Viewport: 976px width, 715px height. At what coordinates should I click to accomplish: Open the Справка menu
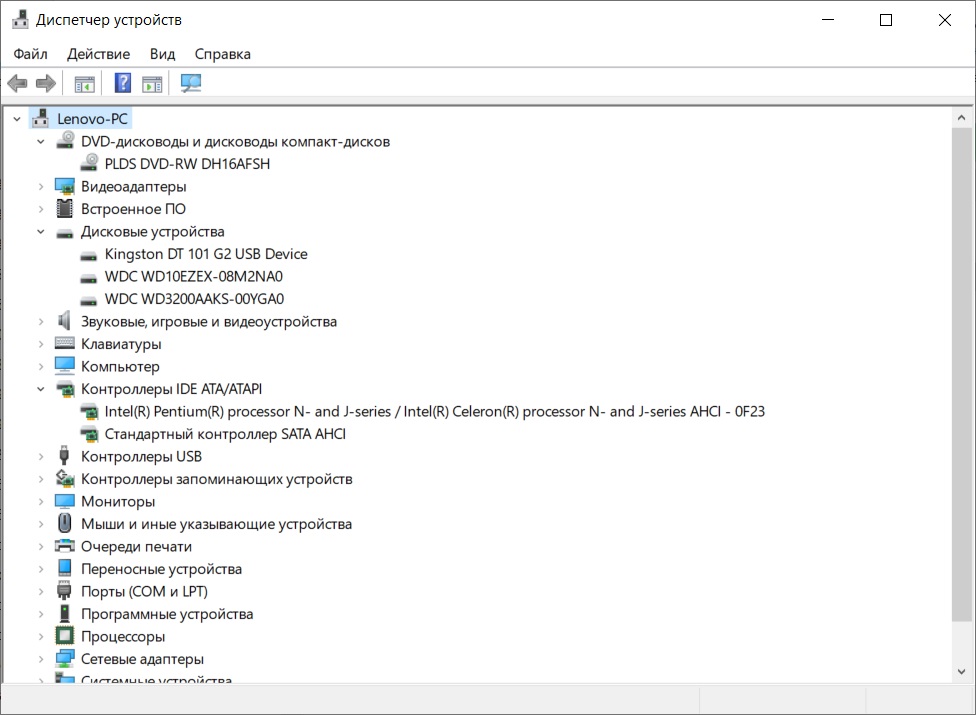(222, 54)
